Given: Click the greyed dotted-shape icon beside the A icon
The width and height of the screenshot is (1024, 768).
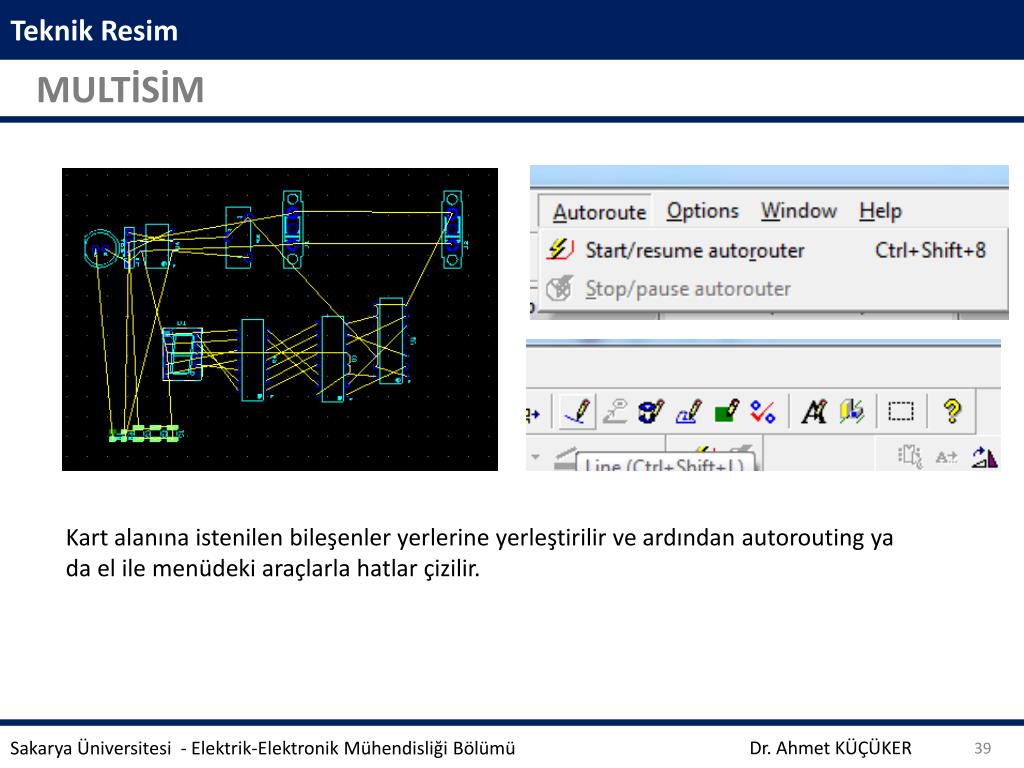Looking at the screenshot, I should click(910, 456).
